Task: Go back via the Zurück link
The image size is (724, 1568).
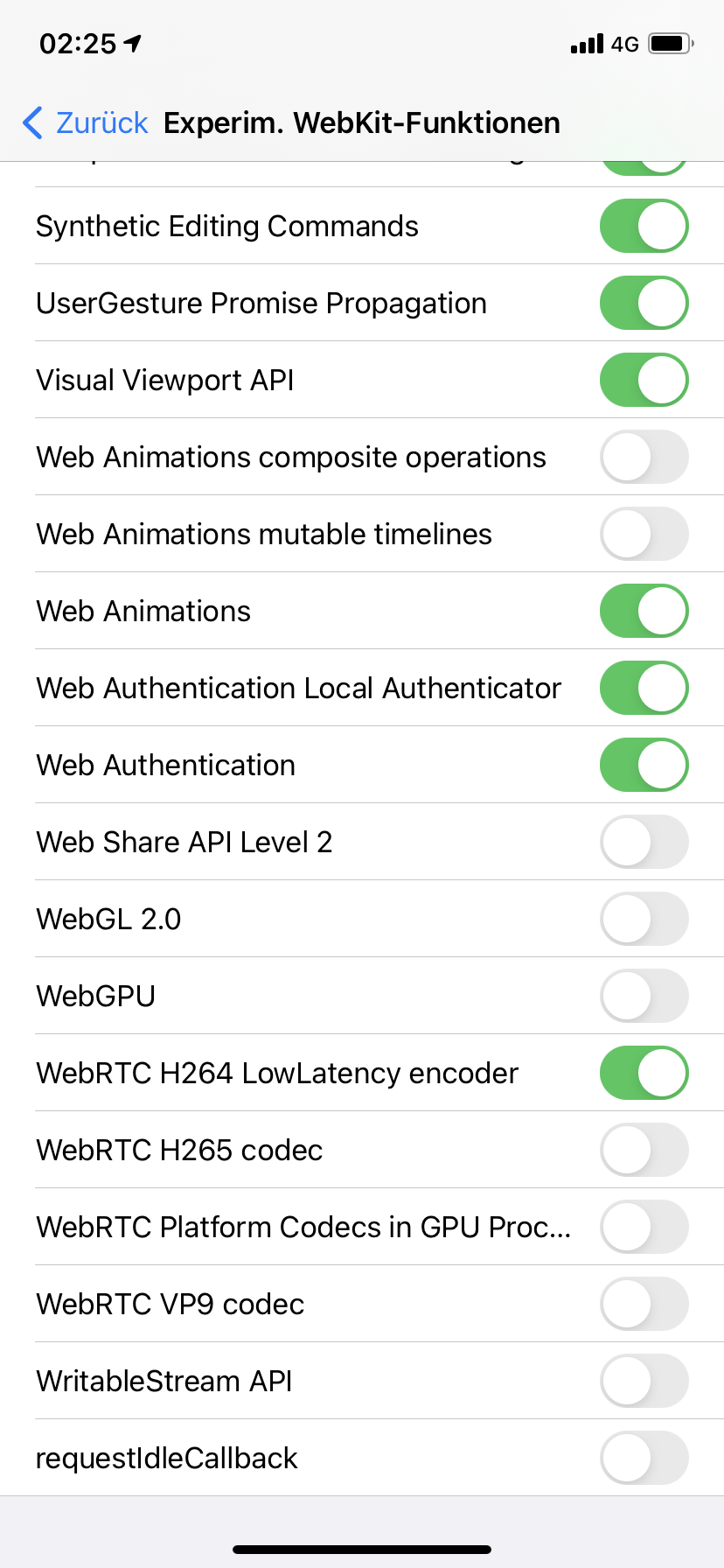Action: click(101, 123)
